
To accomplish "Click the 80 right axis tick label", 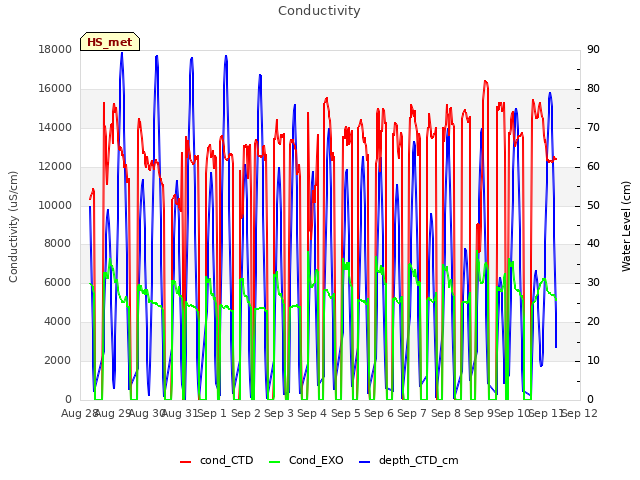I will pyautogui.click(x=593, y=89).
